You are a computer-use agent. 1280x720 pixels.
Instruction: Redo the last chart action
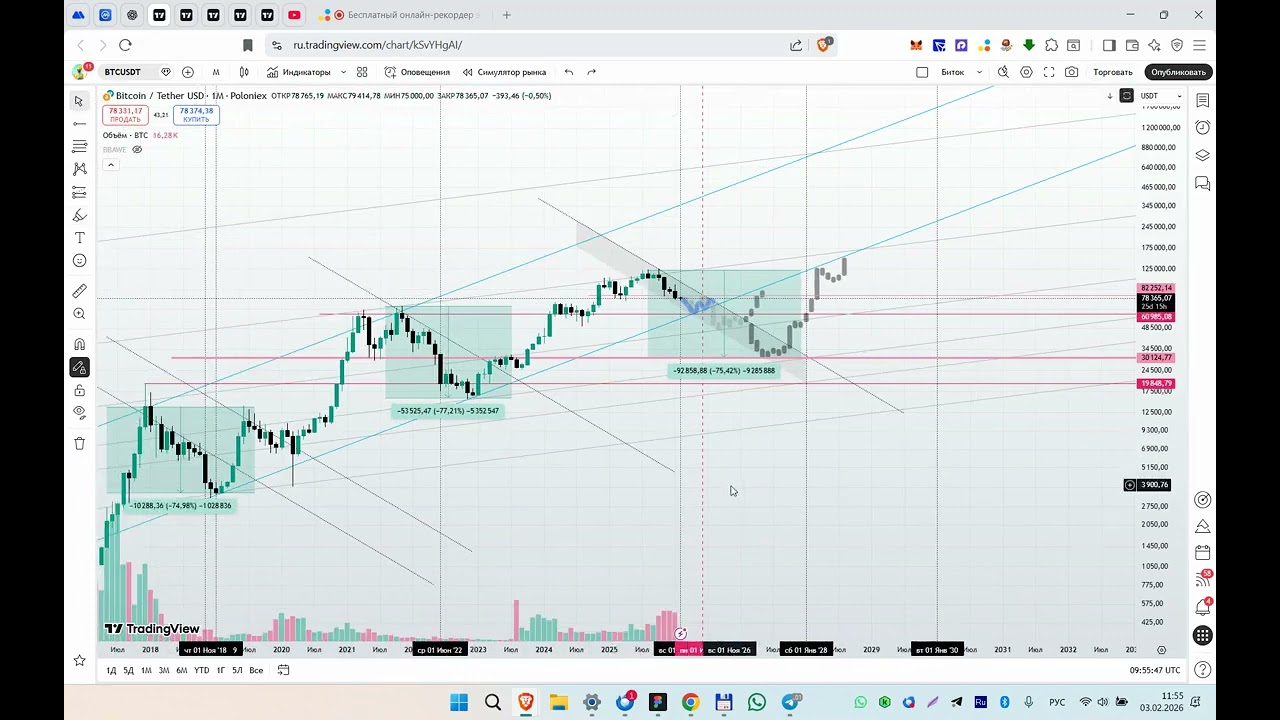click(x=592, y=72)
